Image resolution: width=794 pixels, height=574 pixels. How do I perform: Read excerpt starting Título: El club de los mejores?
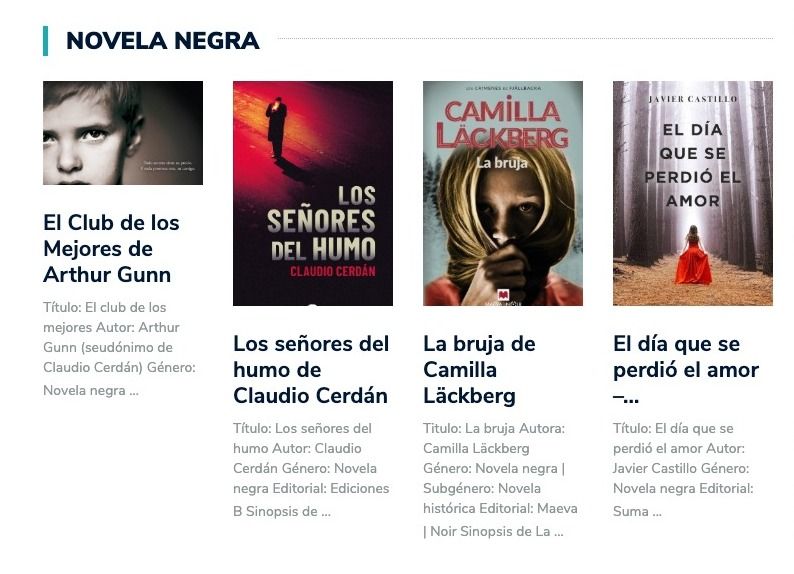120,348
